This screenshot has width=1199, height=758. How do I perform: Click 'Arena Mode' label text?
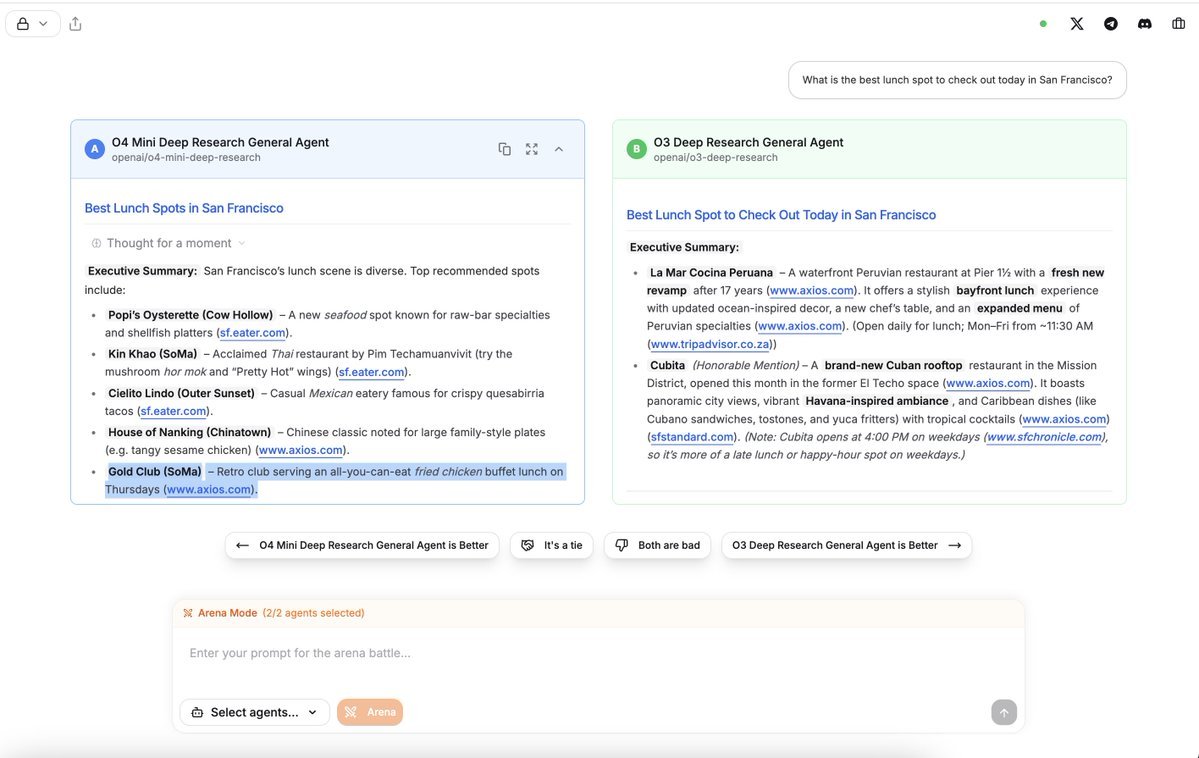click(227, 613)
